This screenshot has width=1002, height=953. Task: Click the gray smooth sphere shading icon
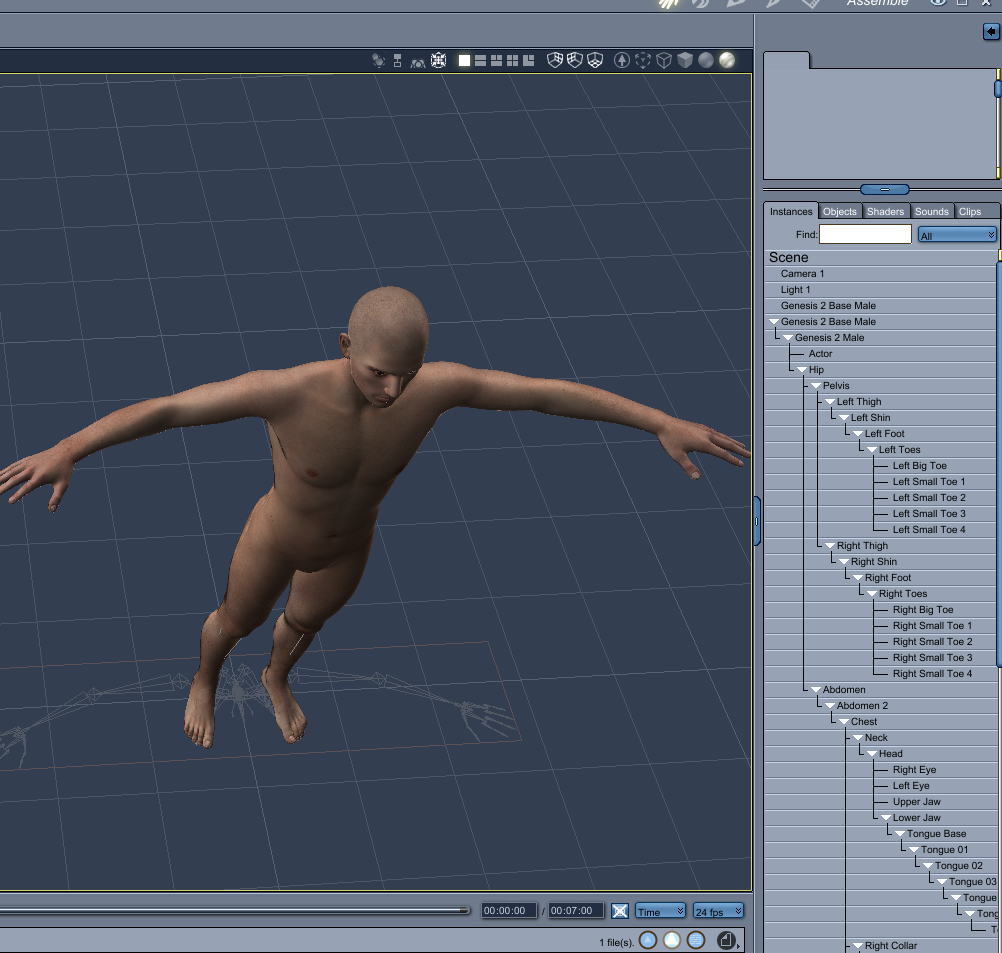(x=706, y=61)
